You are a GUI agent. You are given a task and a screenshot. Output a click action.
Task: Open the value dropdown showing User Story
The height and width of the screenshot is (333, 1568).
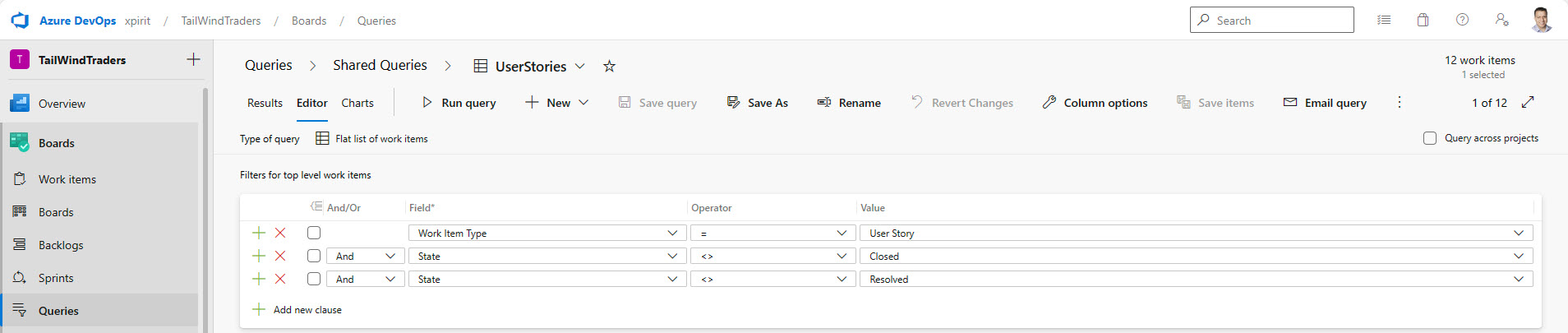click(x=1196, y=233)
